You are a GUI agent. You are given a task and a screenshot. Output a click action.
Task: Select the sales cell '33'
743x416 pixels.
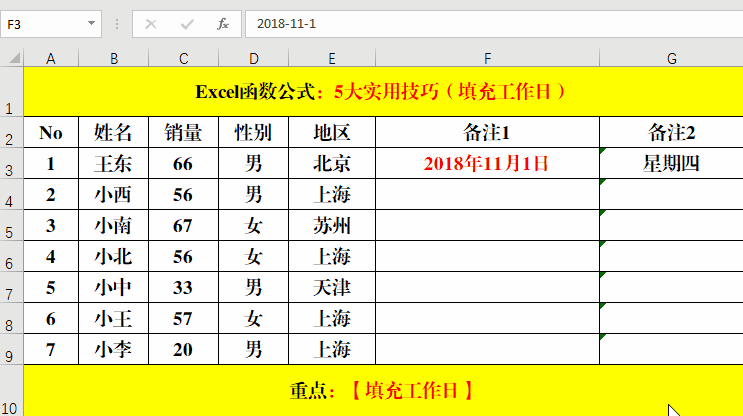[184, 287]
